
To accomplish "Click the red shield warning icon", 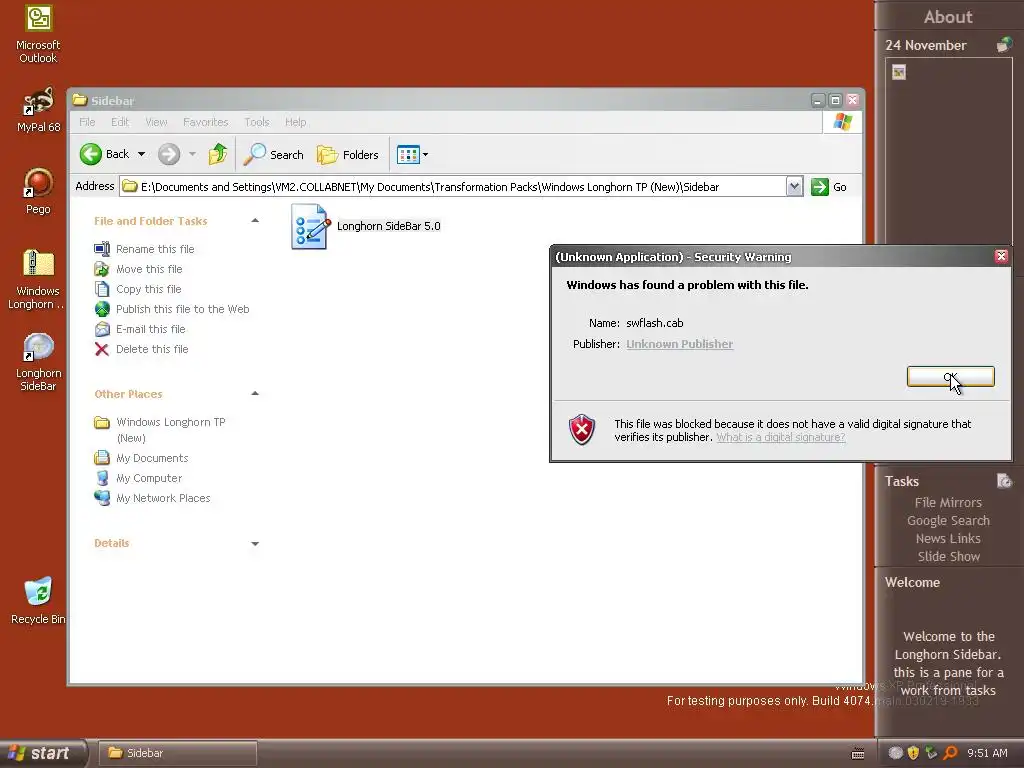I will pos(581,430).
